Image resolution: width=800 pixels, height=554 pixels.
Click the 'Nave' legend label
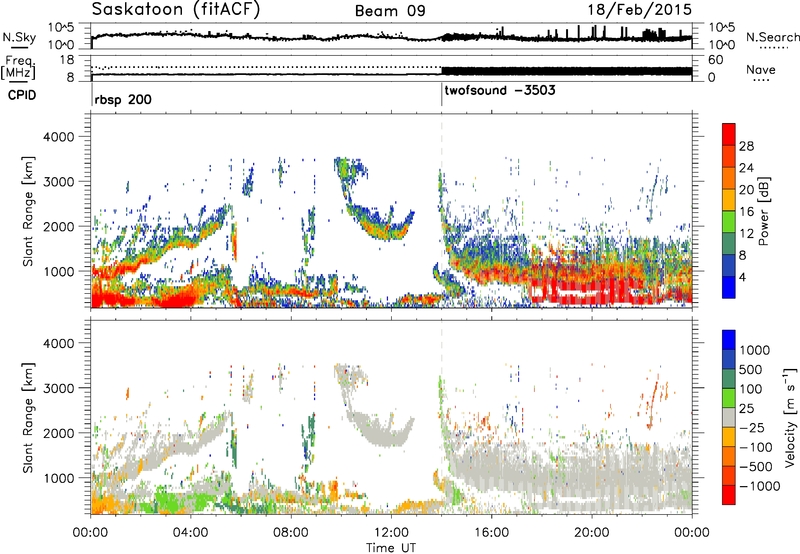tap(761, 70)
